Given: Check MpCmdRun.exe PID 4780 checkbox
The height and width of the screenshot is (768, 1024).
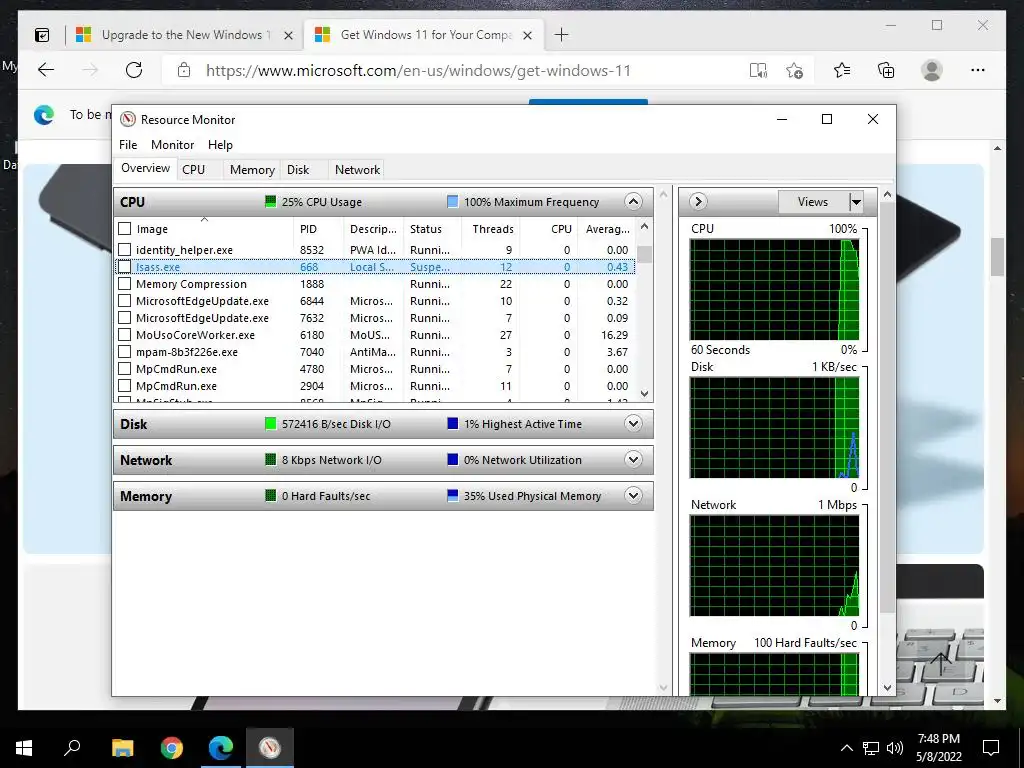Looking at the screenshot, I should 125,369.
